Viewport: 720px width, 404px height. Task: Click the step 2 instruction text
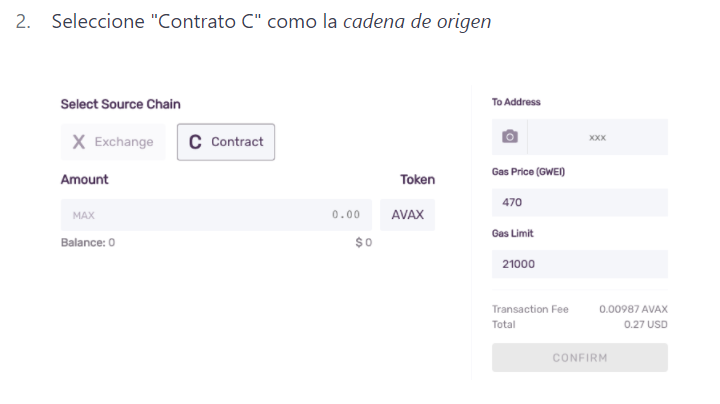pos(271,22)
